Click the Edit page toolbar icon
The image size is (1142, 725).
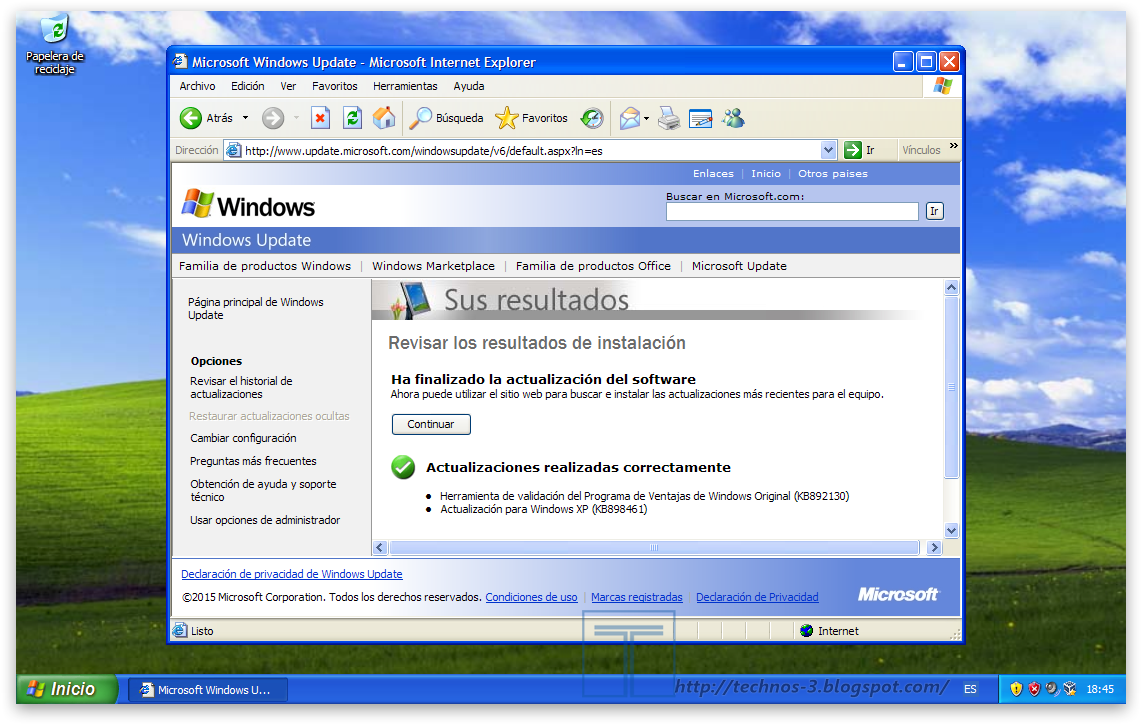[701, 118]
